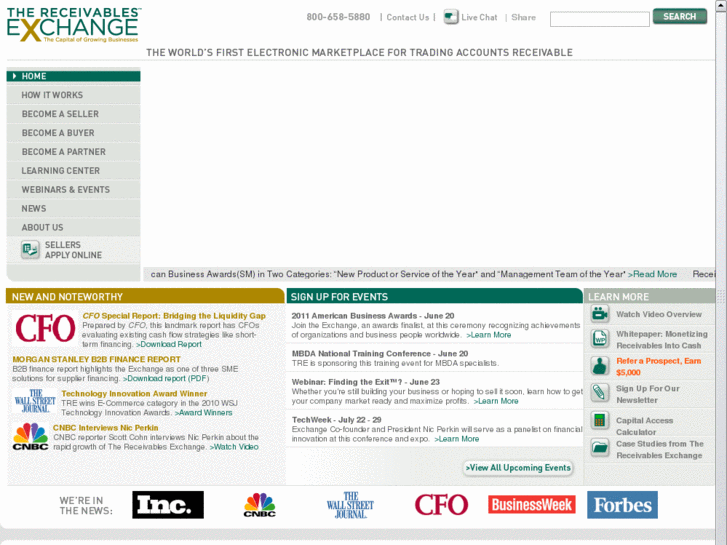Click the Inc. logo in We're In The News

[x=168, y=505]
